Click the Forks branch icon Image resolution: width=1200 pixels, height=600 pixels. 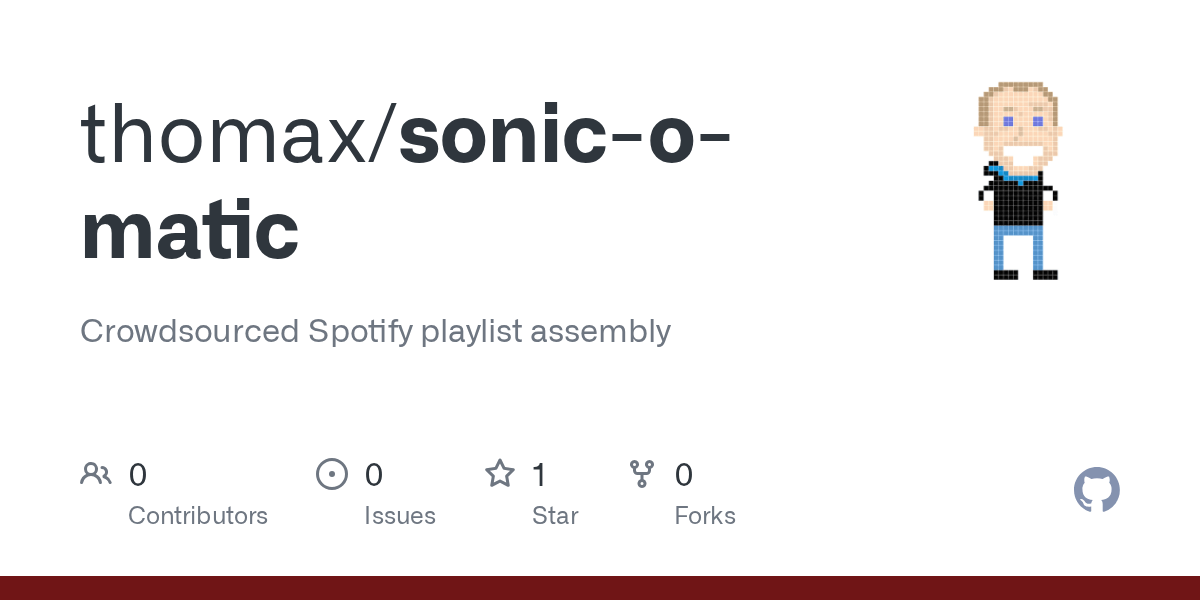point(642,474)
